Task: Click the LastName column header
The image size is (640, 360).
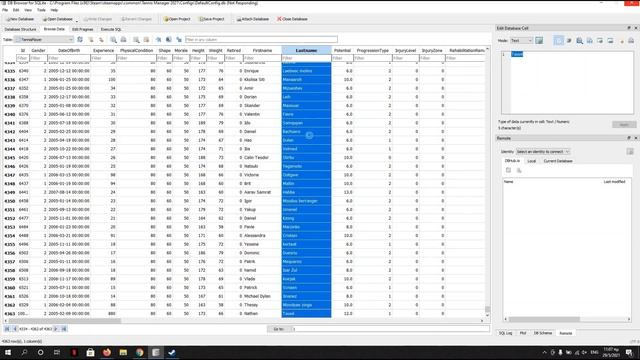Action: tap(306, 50)
